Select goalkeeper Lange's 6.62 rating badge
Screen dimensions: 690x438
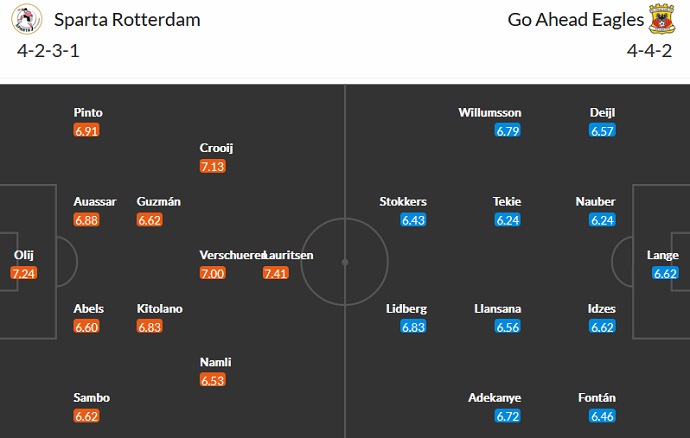tap(665, 273)
